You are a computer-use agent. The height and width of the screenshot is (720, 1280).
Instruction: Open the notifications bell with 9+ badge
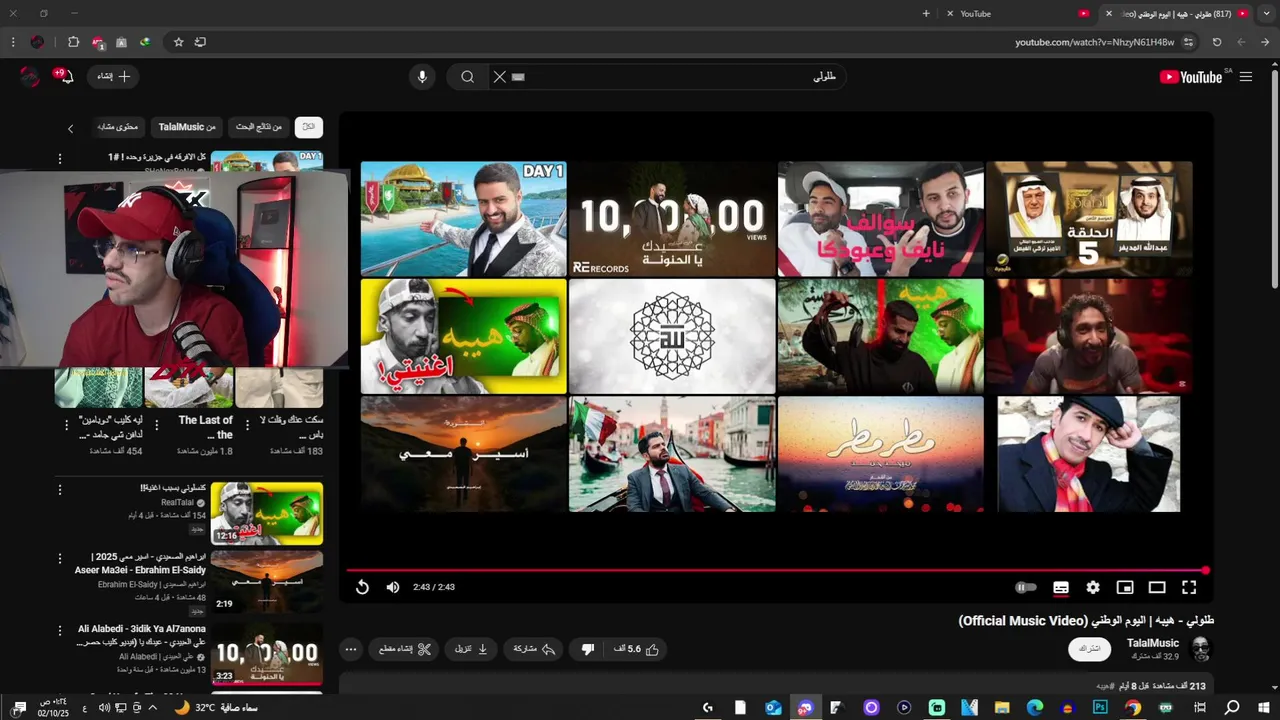point(65,76)
